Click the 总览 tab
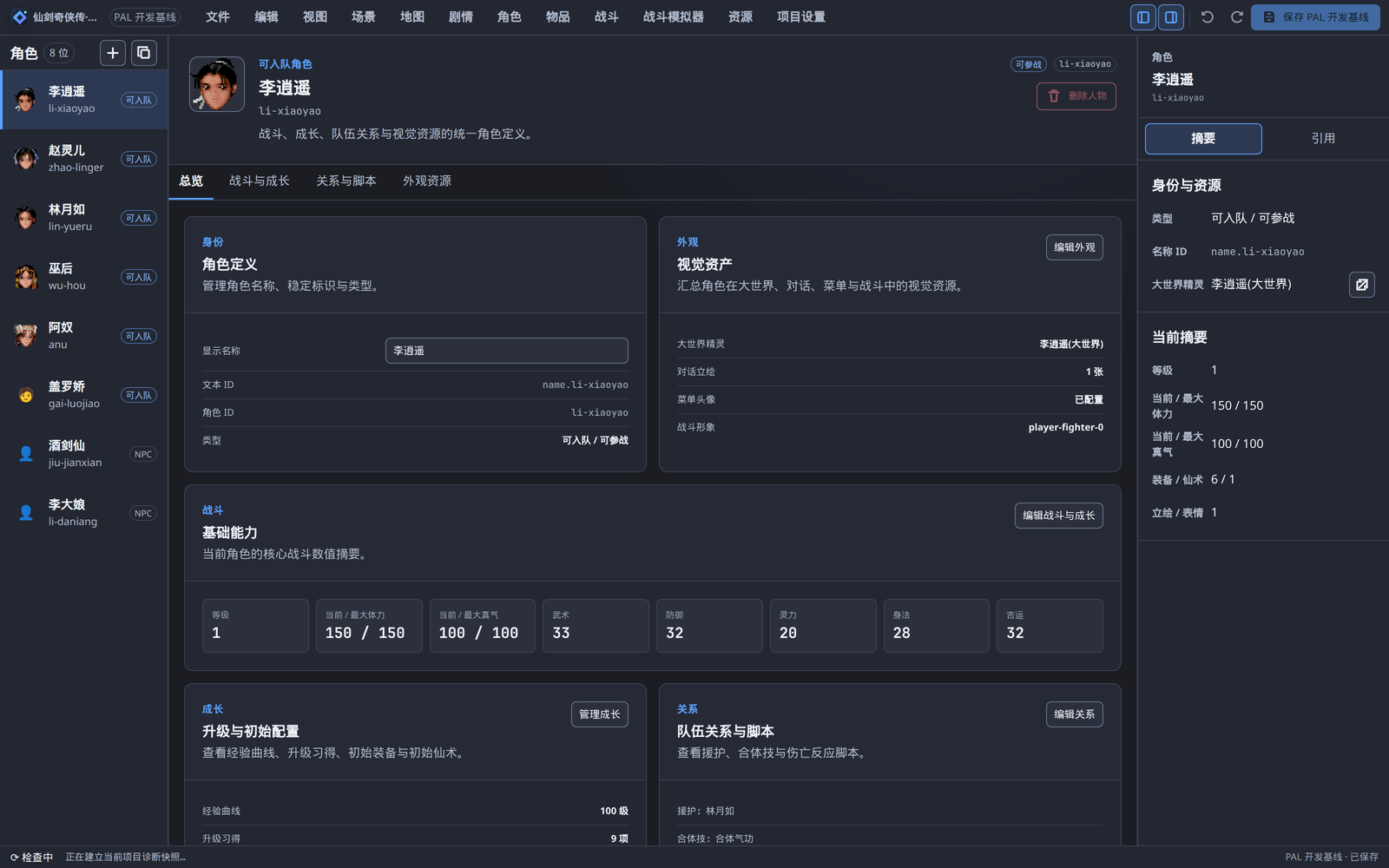This screenshot has width=1389, height=868. [x=191, y=181]
